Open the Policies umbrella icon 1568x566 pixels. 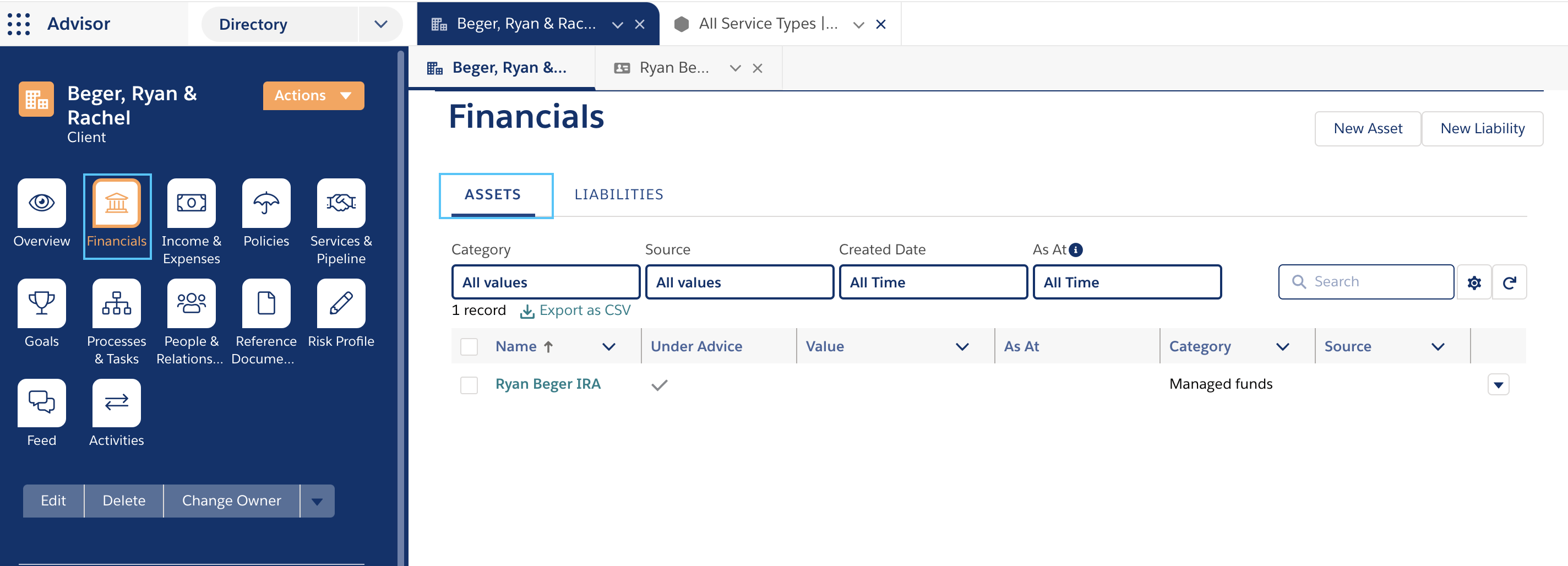[266, 203]
